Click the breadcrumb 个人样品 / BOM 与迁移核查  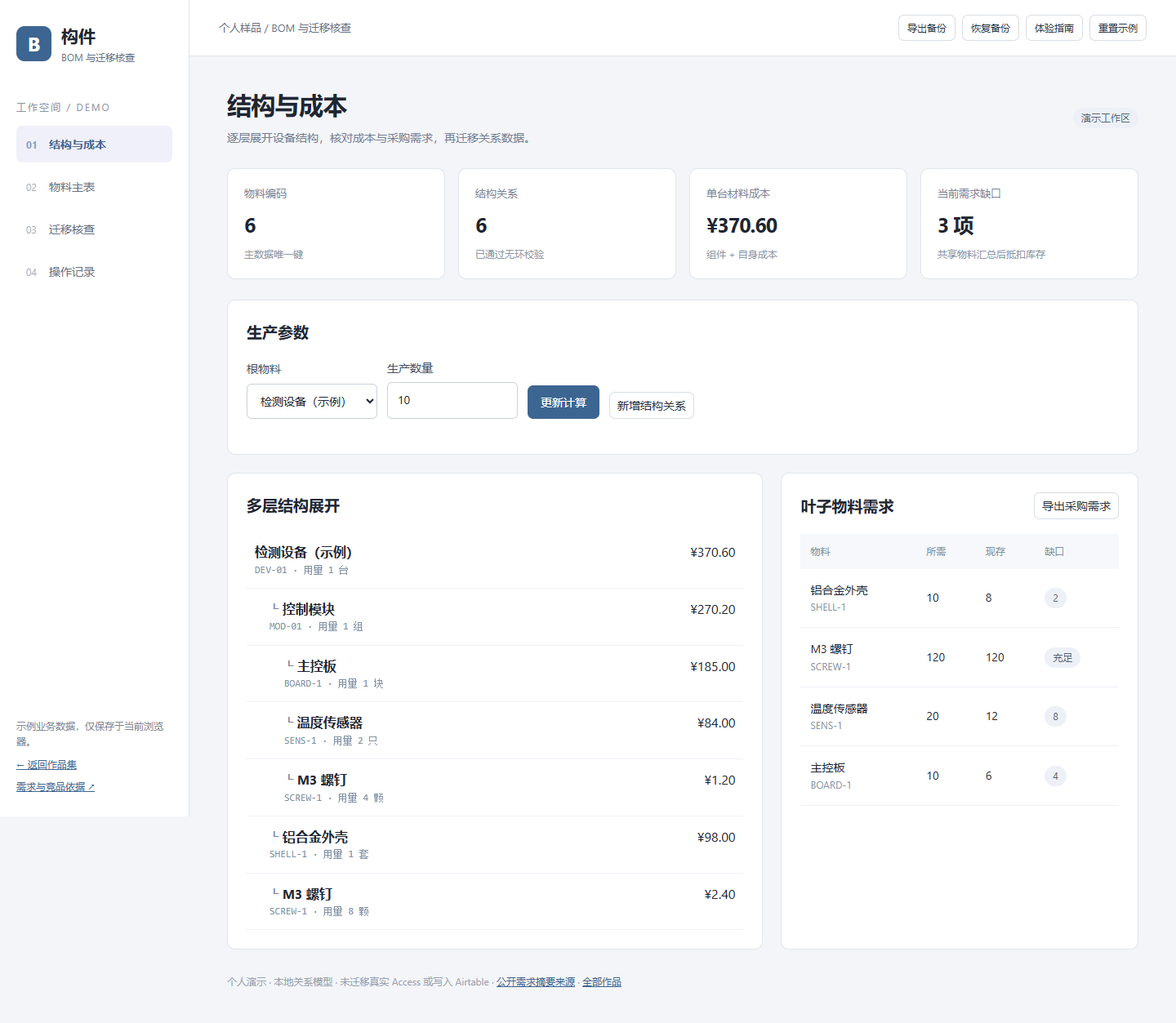[285, 28]
